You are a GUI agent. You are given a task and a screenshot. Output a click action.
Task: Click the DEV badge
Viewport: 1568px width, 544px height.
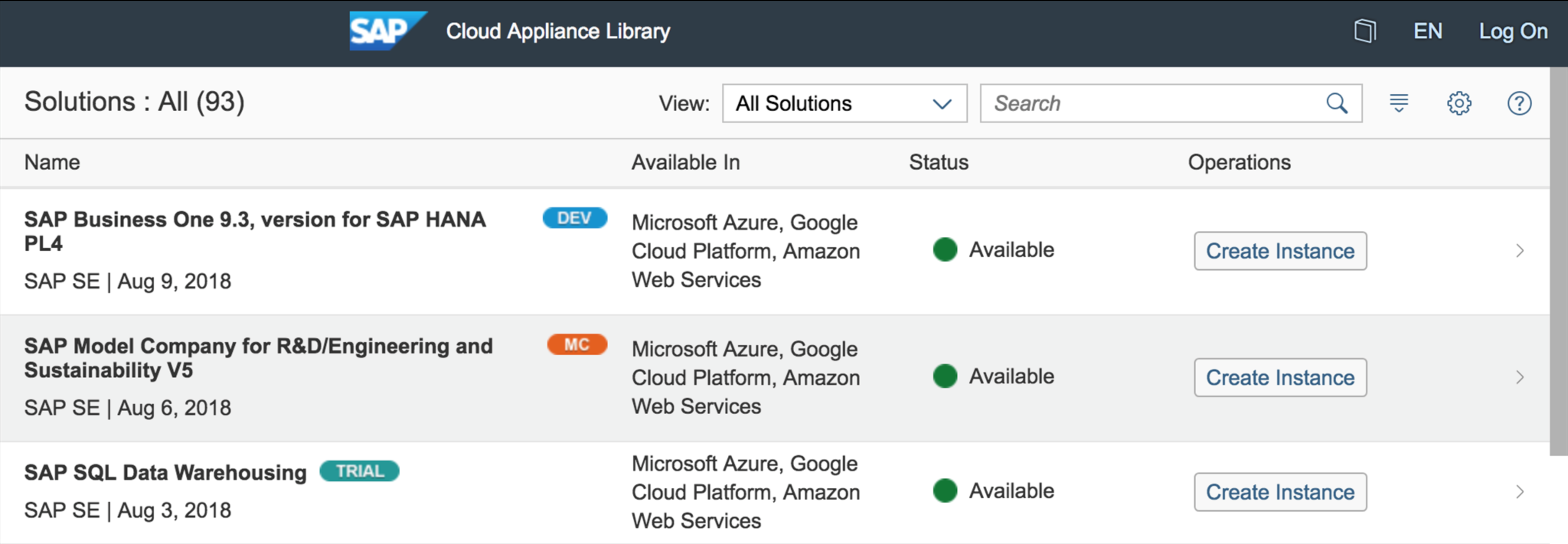pos(575,218)
